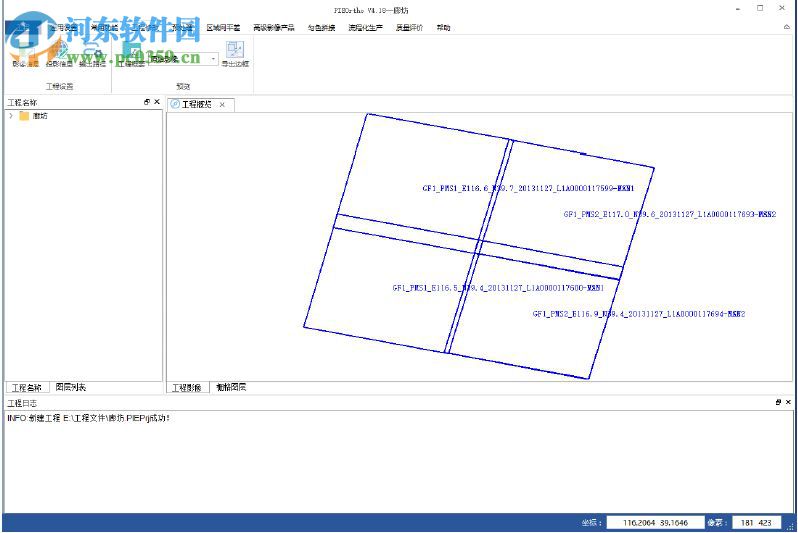Expand the 廊坊 project tree node
The height and width of the screenshot is (533, 798).
(x=11, y=116)
